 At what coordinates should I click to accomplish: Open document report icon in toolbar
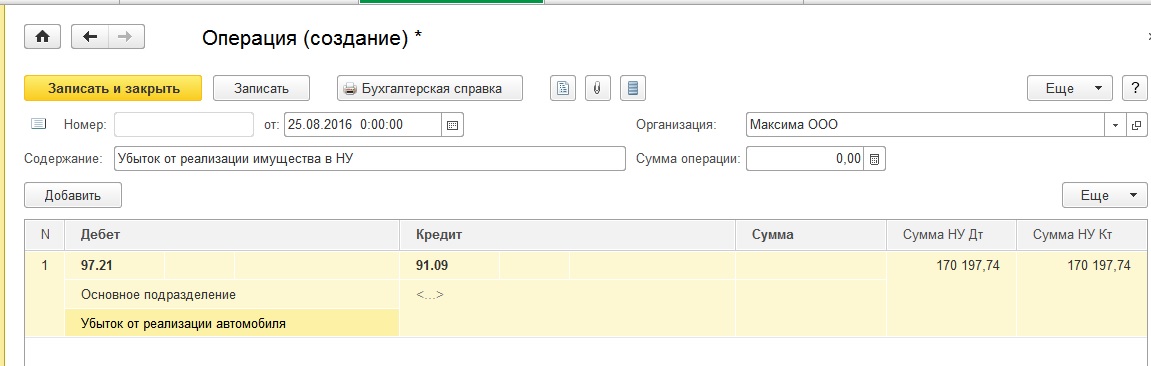(563, 88)
